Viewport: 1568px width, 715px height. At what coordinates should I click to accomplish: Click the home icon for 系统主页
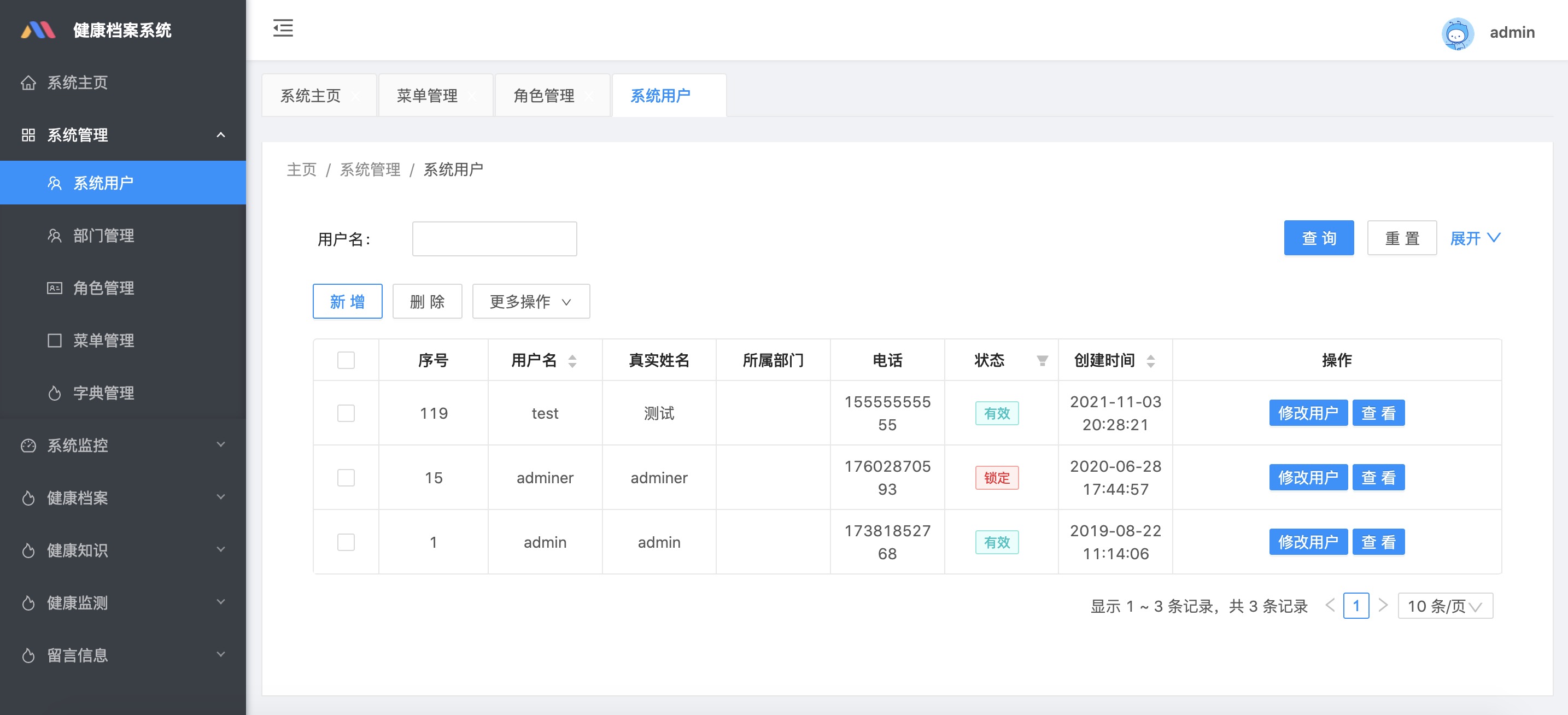(28, 83)
